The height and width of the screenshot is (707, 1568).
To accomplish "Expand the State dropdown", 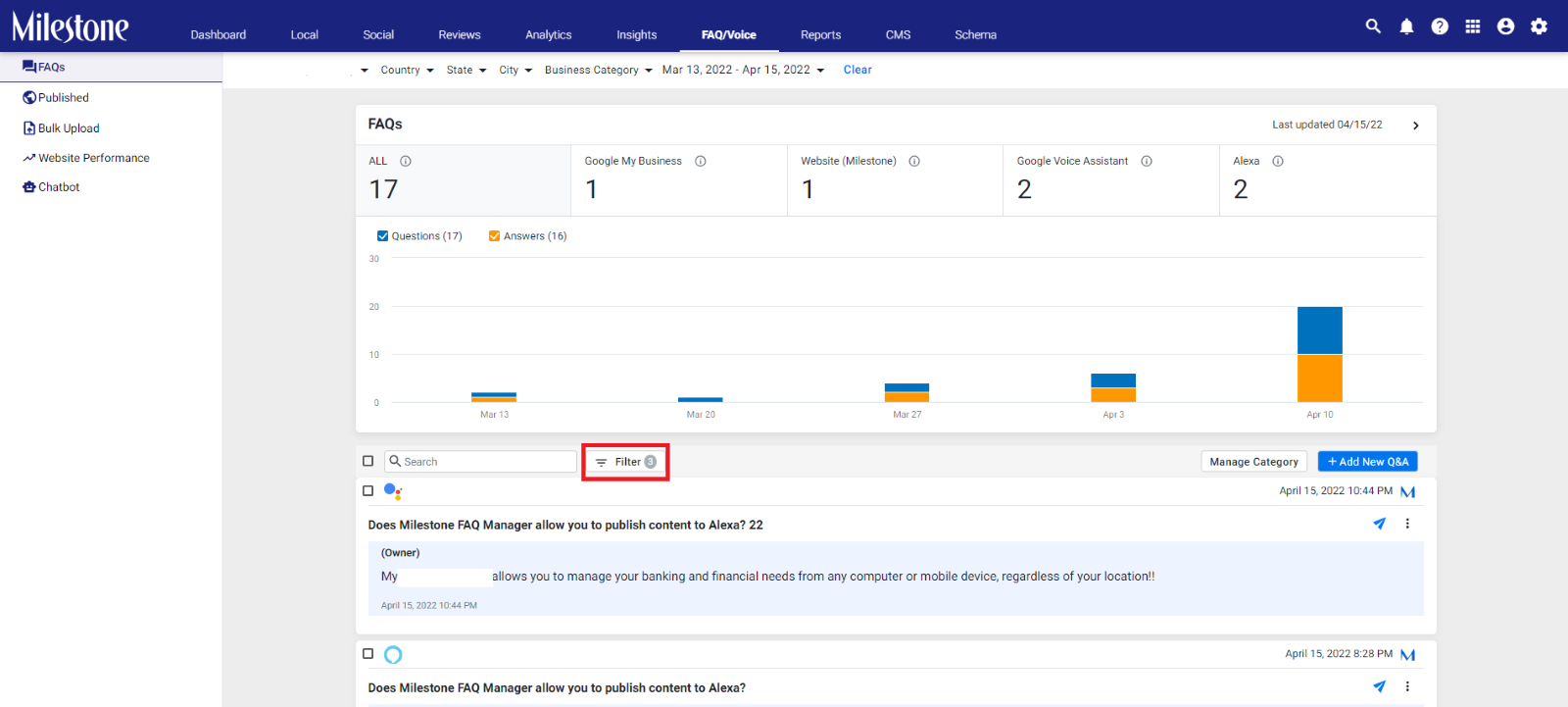I will click(x=465, y=70).
